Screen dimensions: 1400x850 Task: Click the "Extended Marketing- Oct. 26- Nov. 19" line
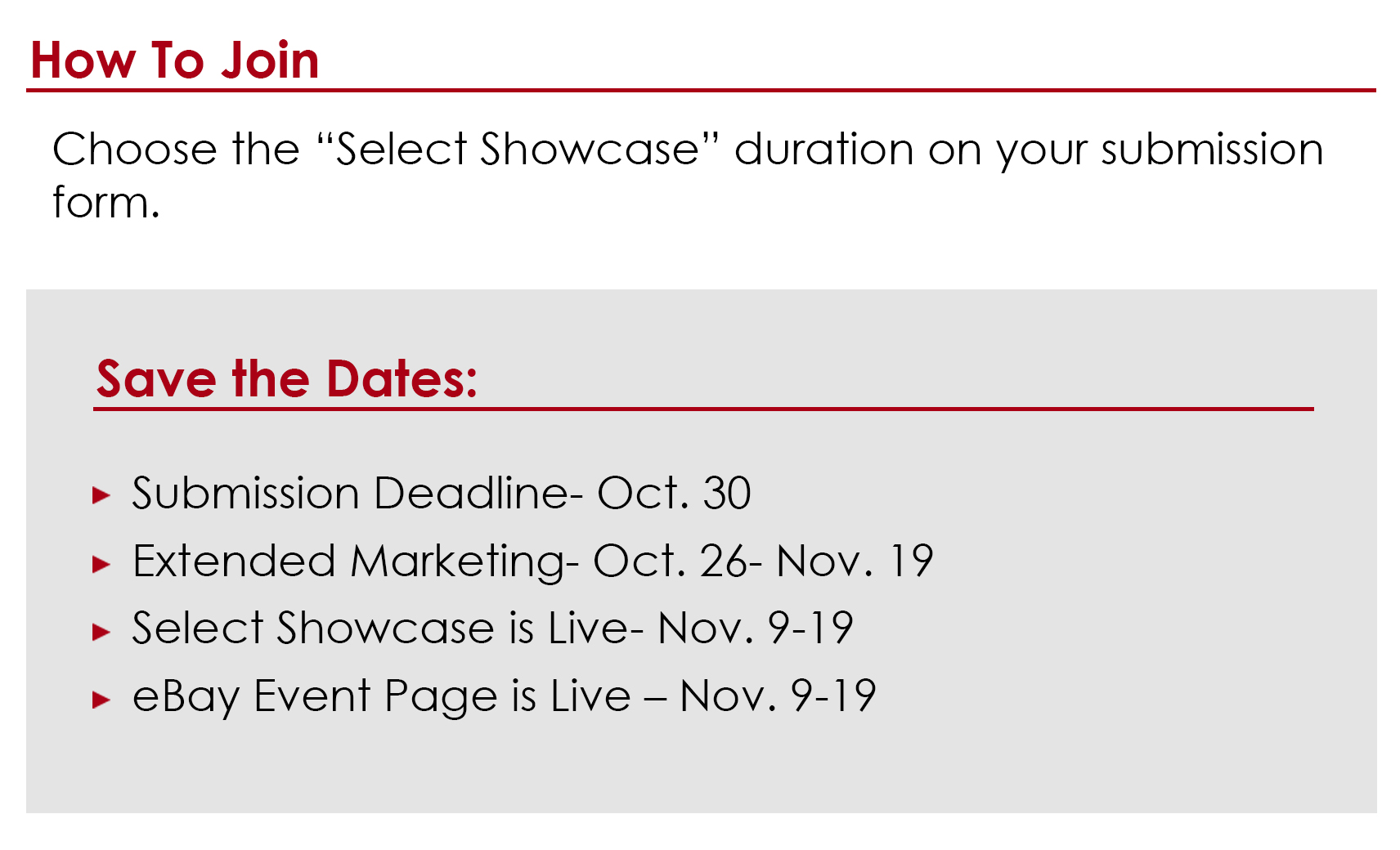(x=533, y=562)
